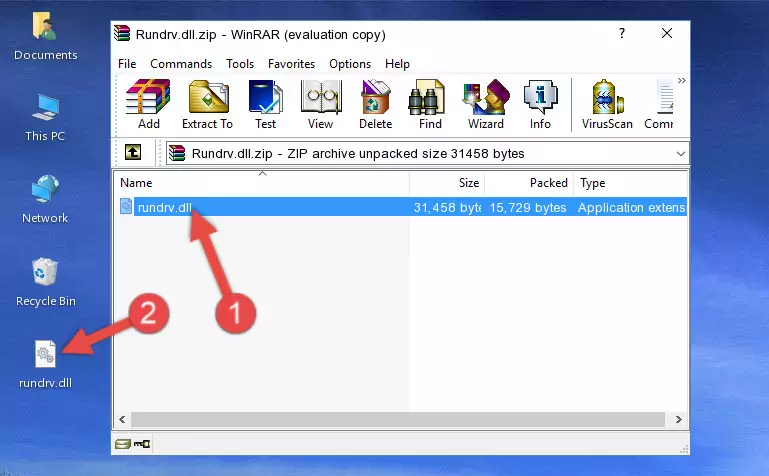The height and width of the screenshot is (476, 769).
Task: Select the Delete toolbar icon
Action: click(376, 104)
